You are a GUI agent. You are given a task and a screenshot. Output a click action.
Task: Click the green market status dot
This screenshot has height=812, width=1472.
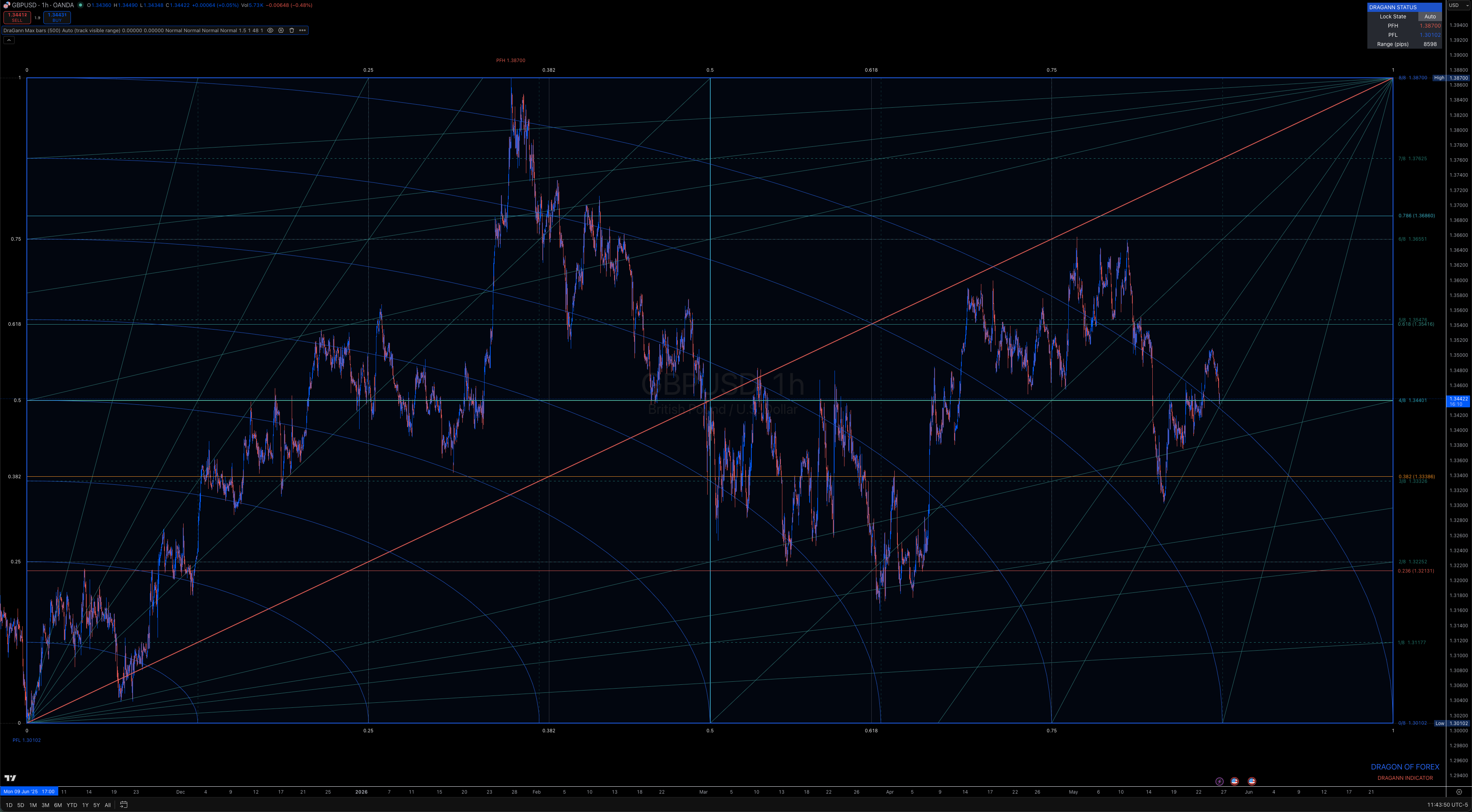[x=80, y=5]
